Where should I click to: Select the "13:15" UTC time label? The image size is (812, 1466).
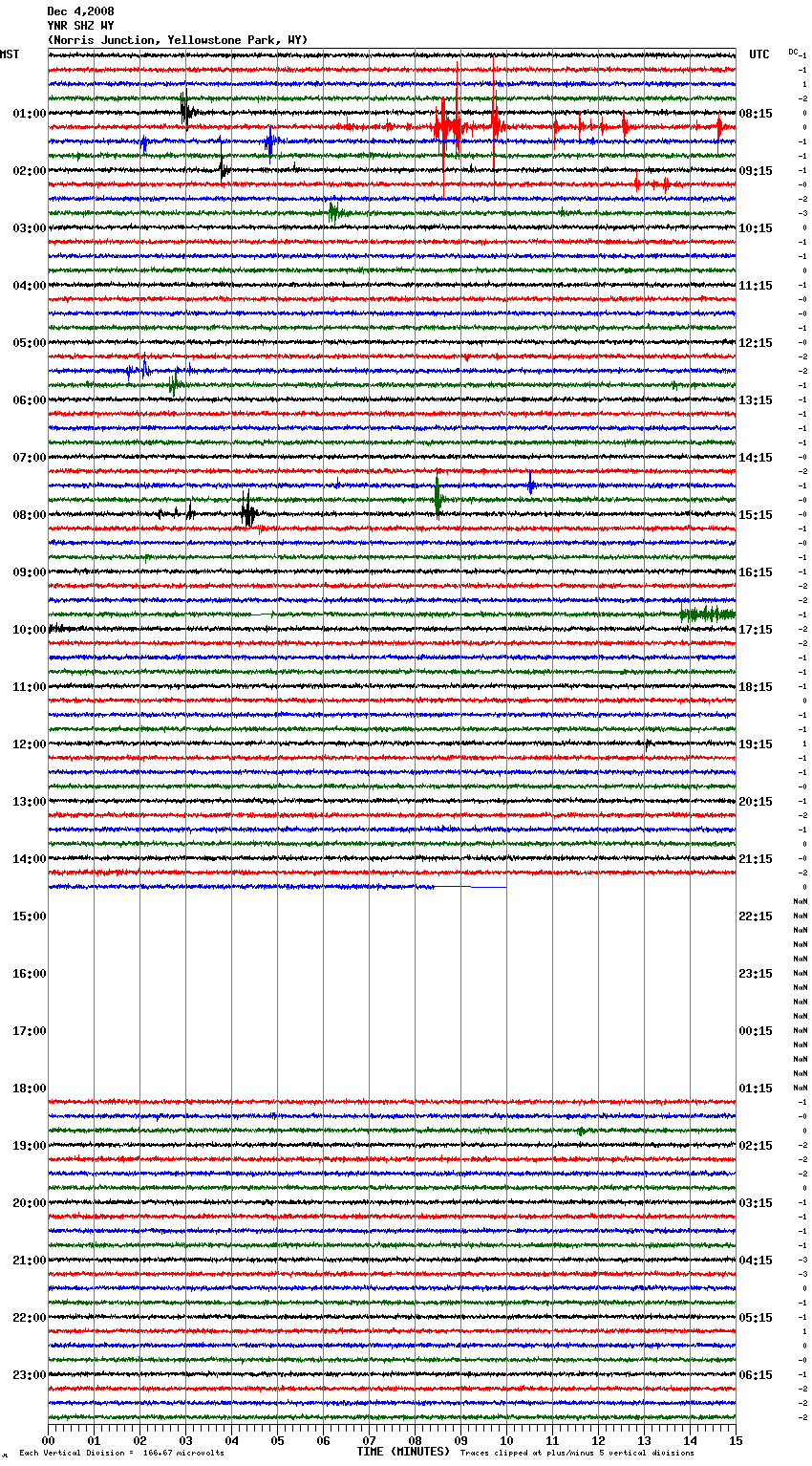pos(756,400)
